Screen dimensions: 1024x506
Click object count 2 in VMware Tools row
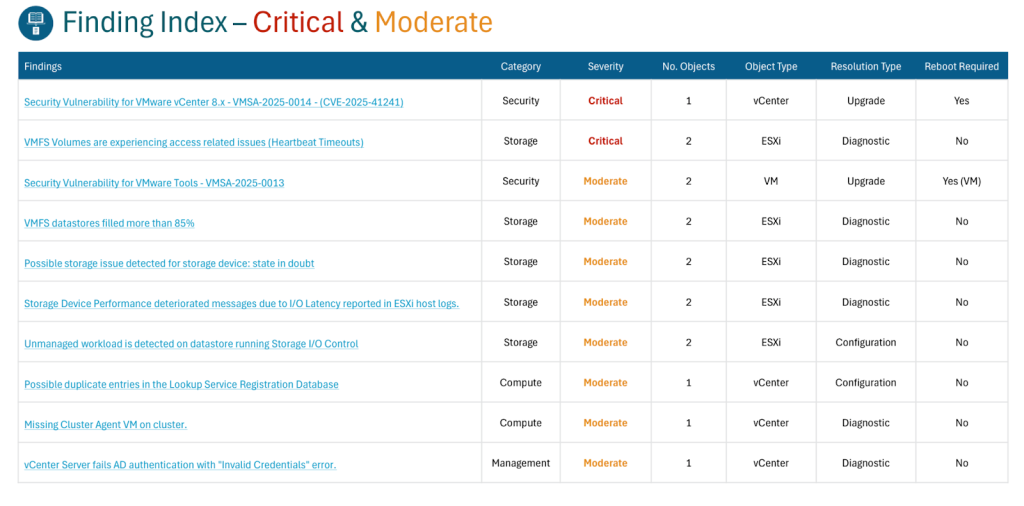tap(688, 182)
